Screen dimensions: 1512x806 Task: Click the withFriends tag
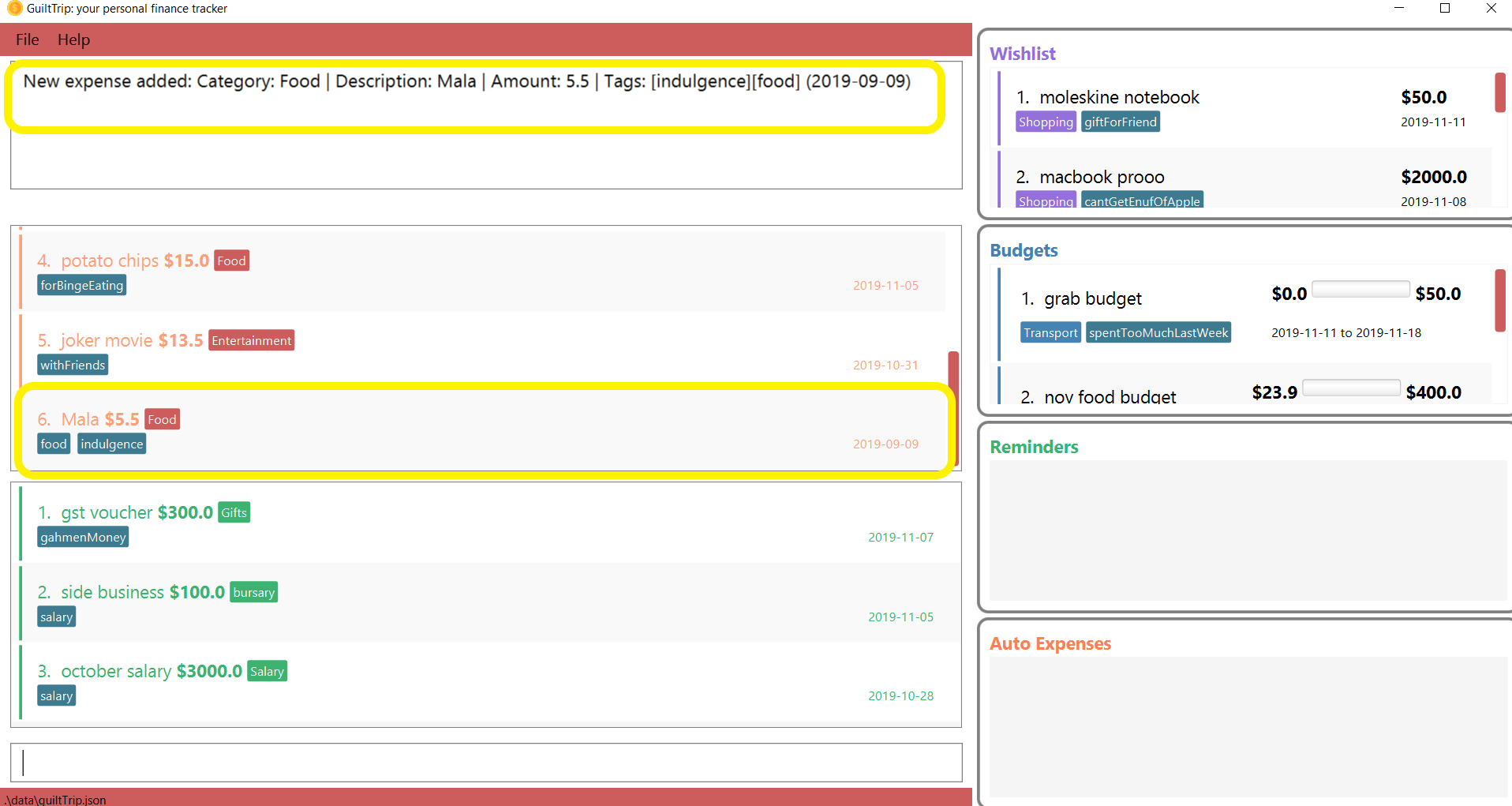point(73,366)
